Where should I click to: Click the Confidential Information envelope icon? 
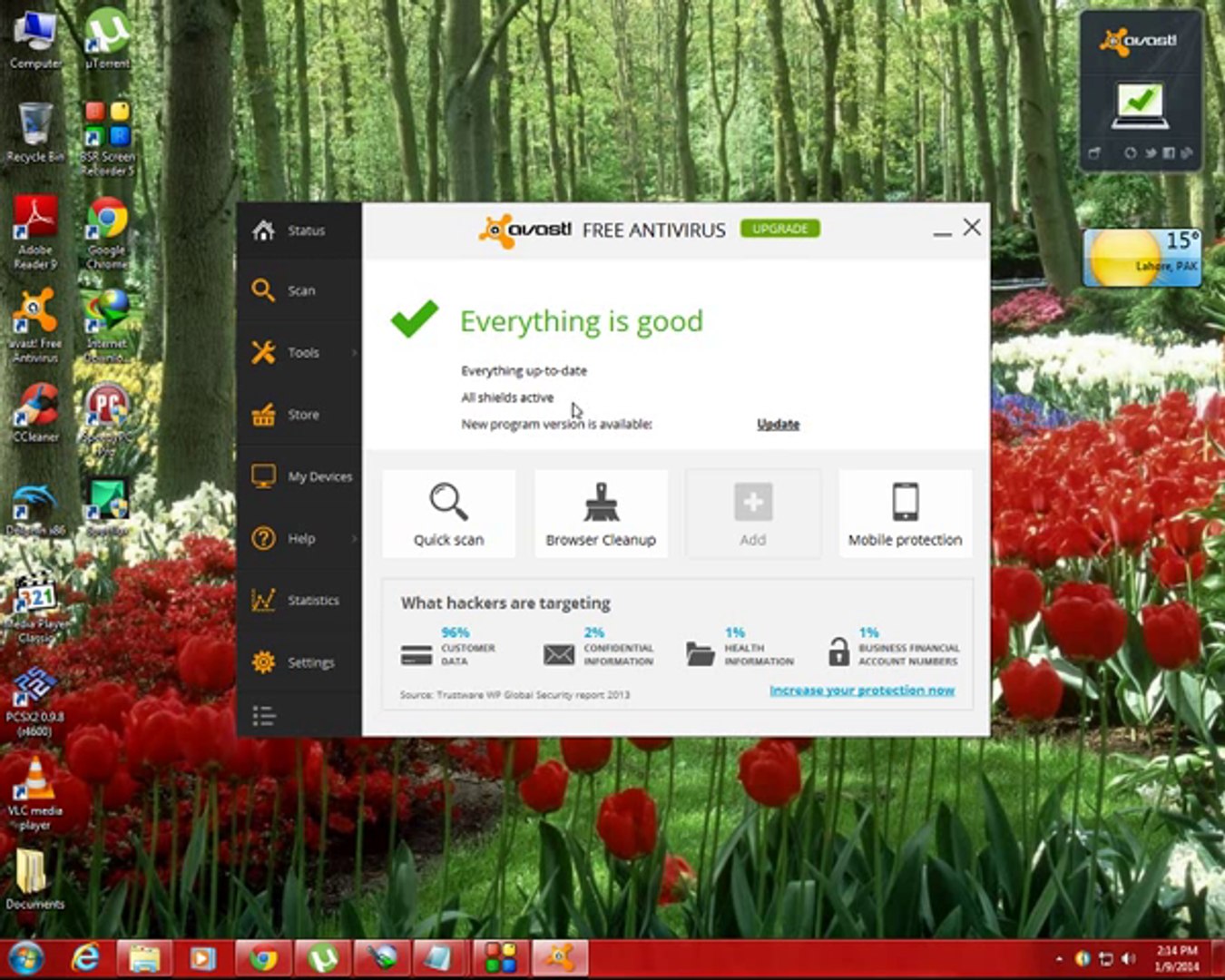point(559,654)
